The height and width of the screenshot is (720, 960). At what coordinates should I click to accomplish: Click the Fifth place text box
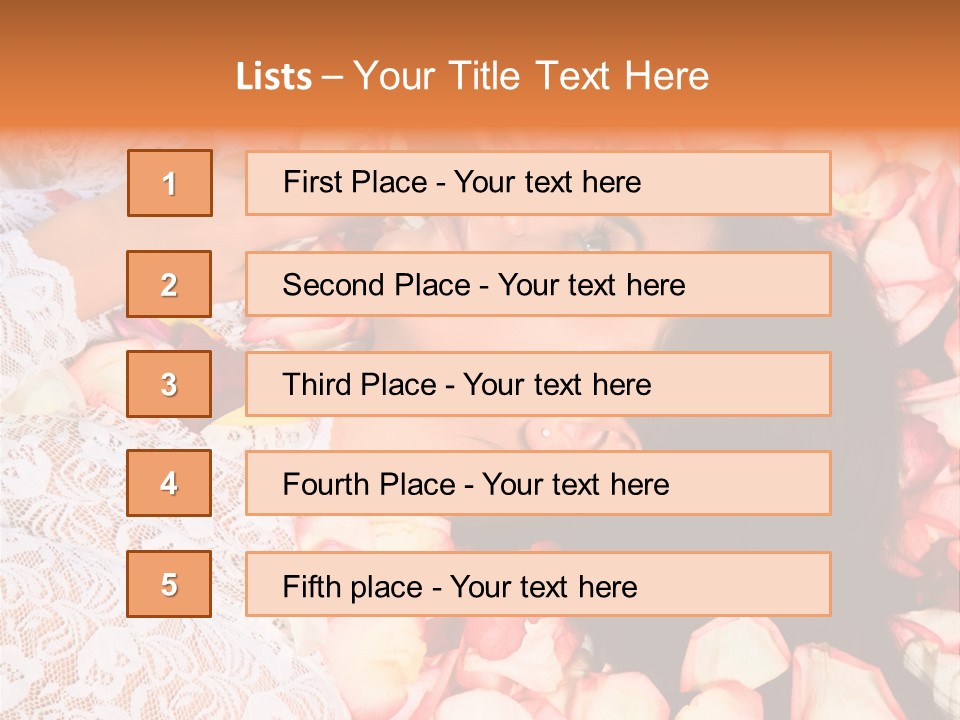pyautogui.click(x=538, y=584)
